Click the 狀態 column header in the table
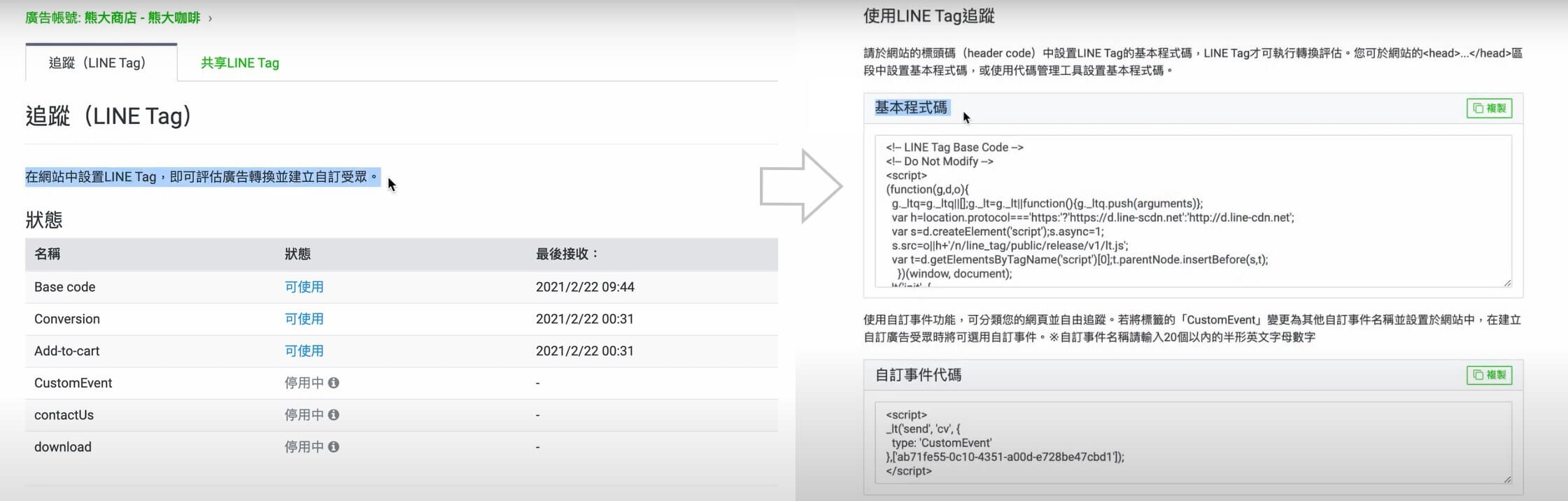The image size is (1568, 501). (x=297, y=254)
